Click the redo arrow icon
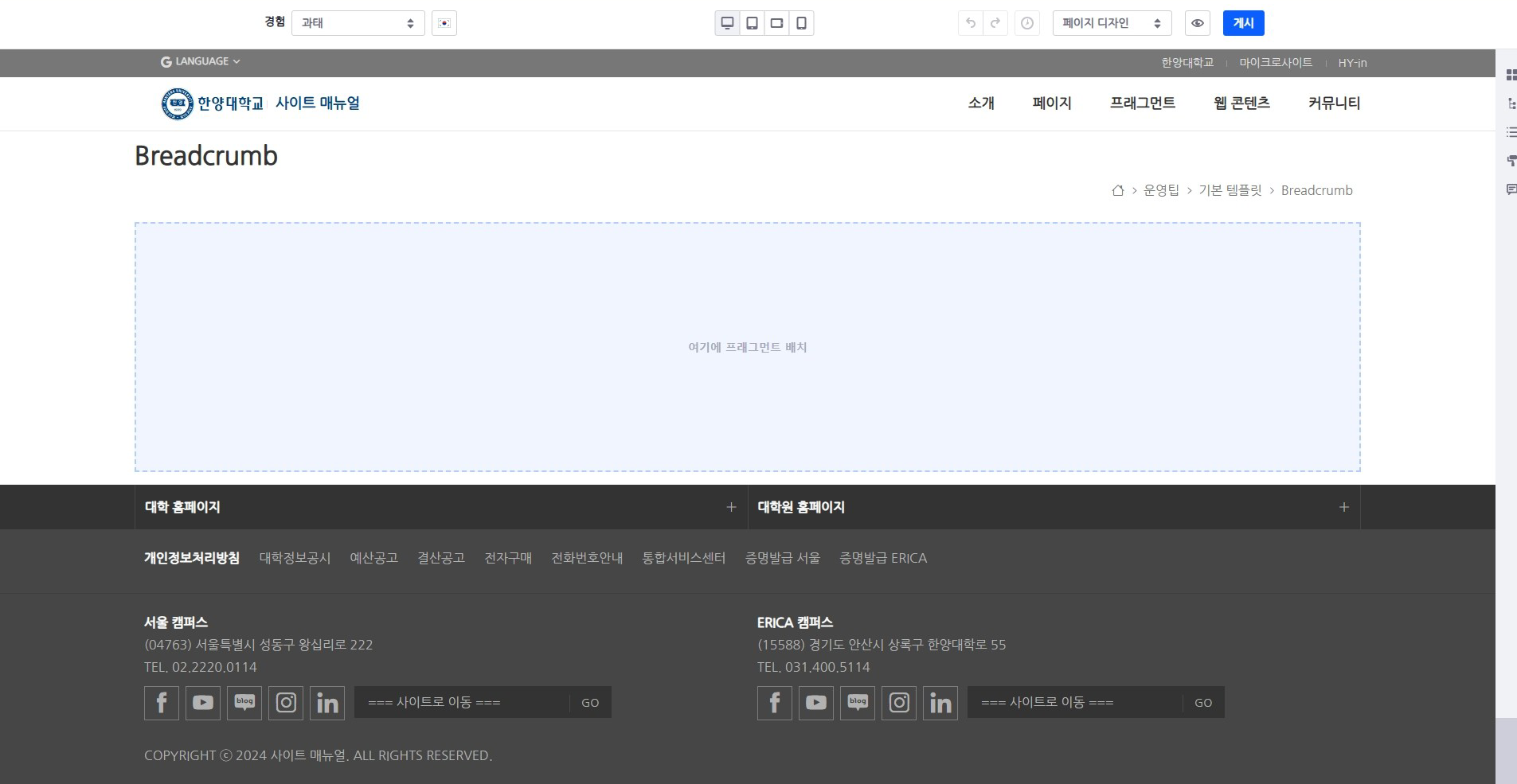Viewport: 1517px width, 784px height. 995,23
